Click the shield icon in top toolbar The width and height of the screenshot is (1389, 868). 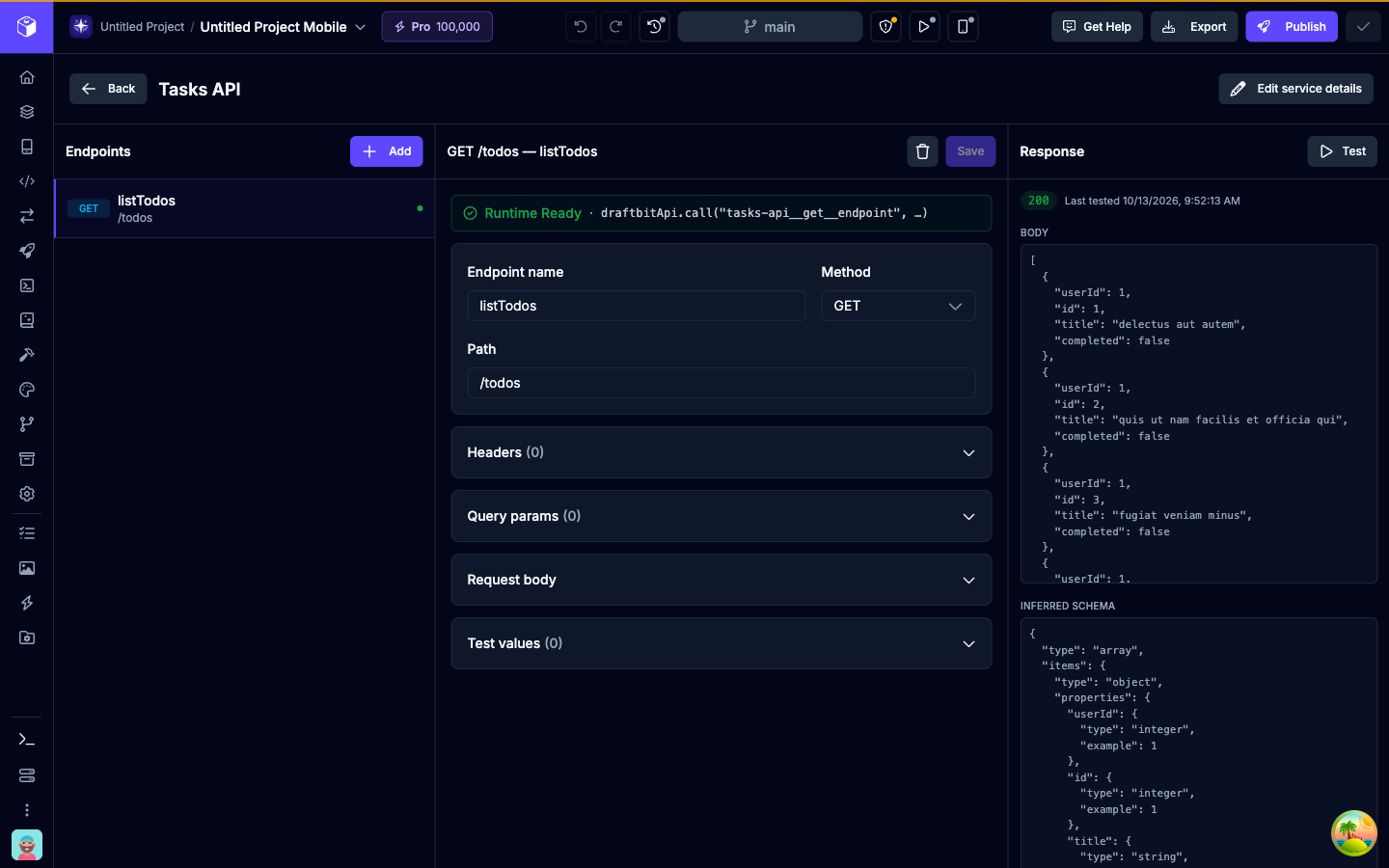(x=886, y=27)
